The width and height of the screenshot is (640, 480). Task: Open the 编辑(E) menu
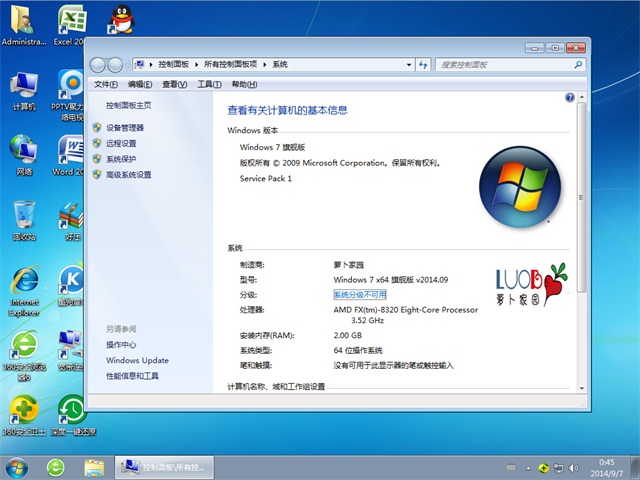[x=140, y=84]
